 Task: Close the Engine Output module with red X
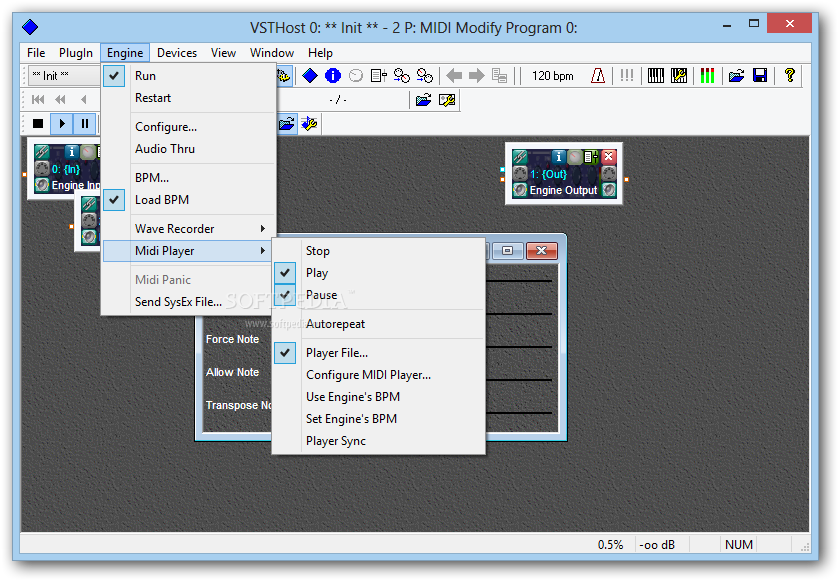608,156
